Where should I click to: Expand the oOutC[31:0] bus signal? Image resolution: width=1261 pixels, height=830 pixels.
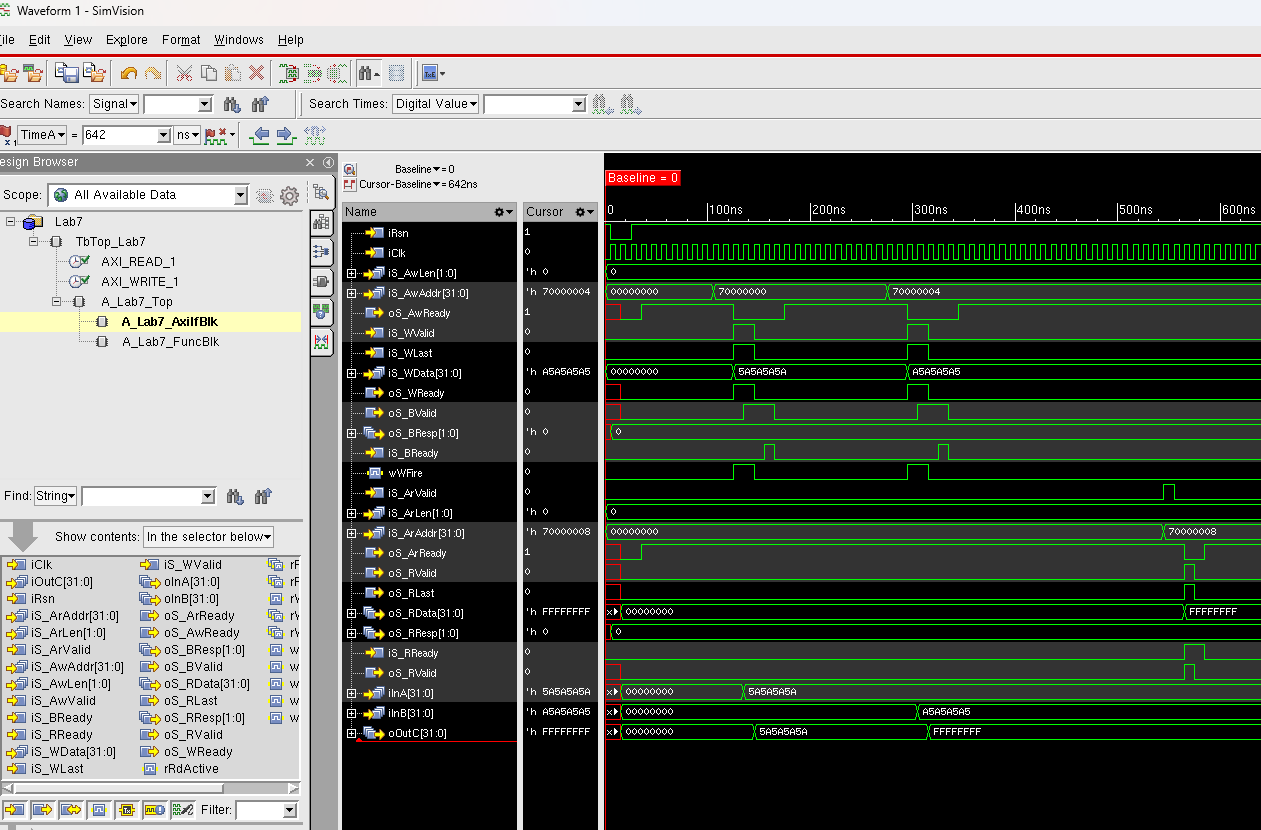point(351,733)
